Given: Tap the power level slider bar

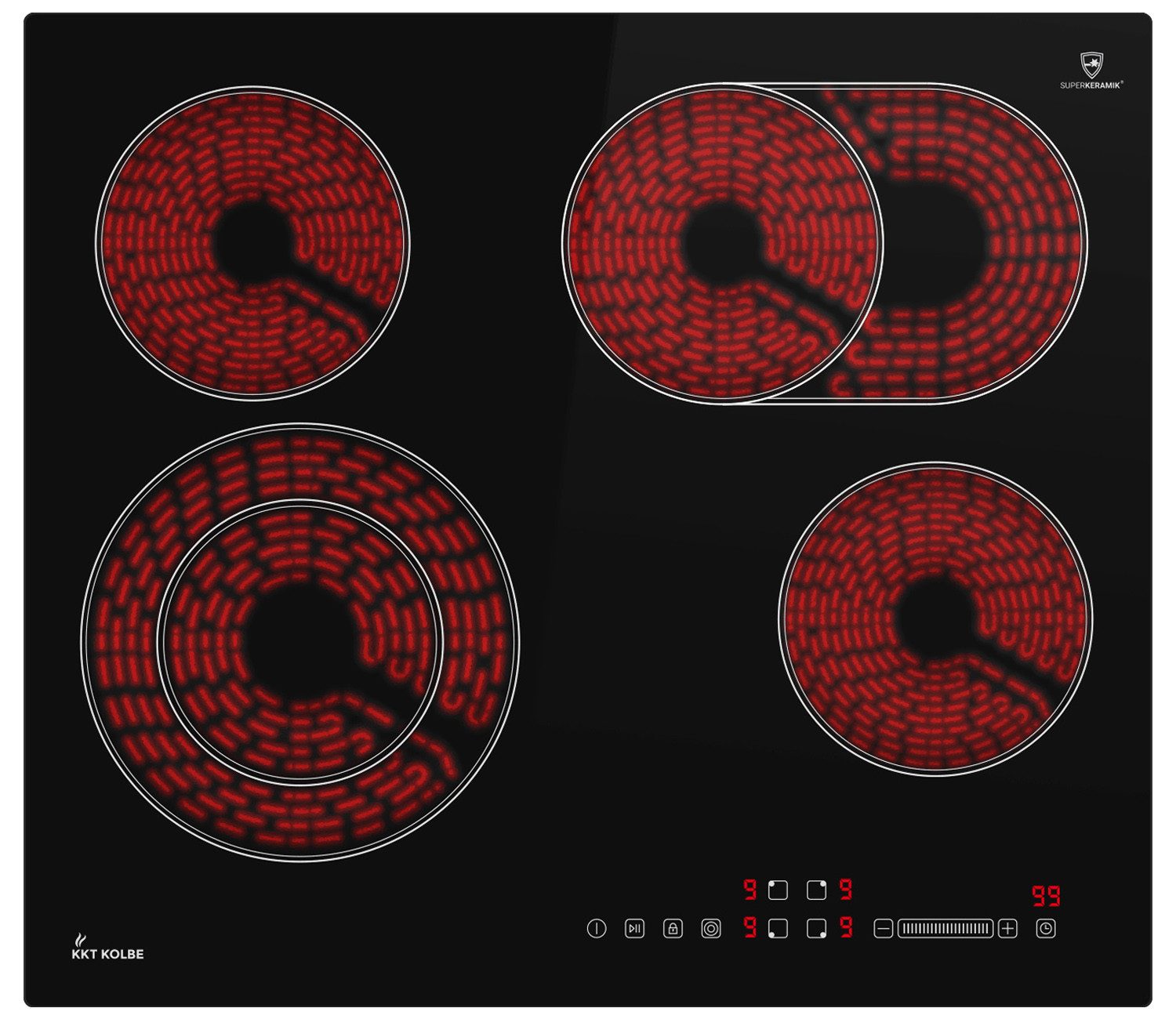Looking at the screenshot, I should (946, 929).
